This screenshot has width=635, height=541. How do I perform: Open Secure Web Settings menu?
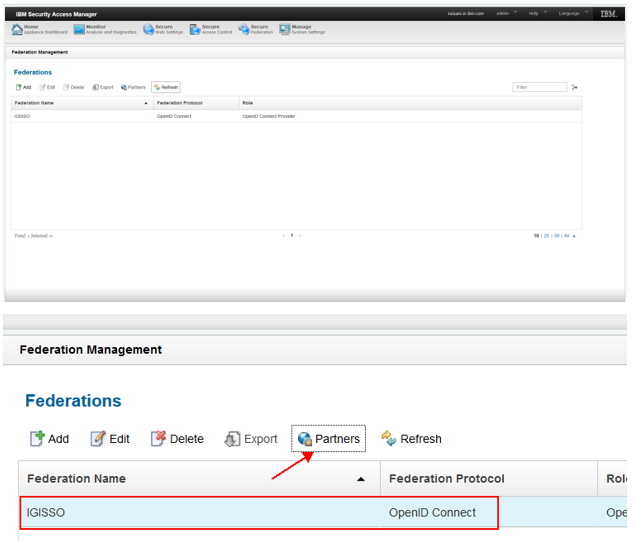pyautogui.click(x=163, y=29)
